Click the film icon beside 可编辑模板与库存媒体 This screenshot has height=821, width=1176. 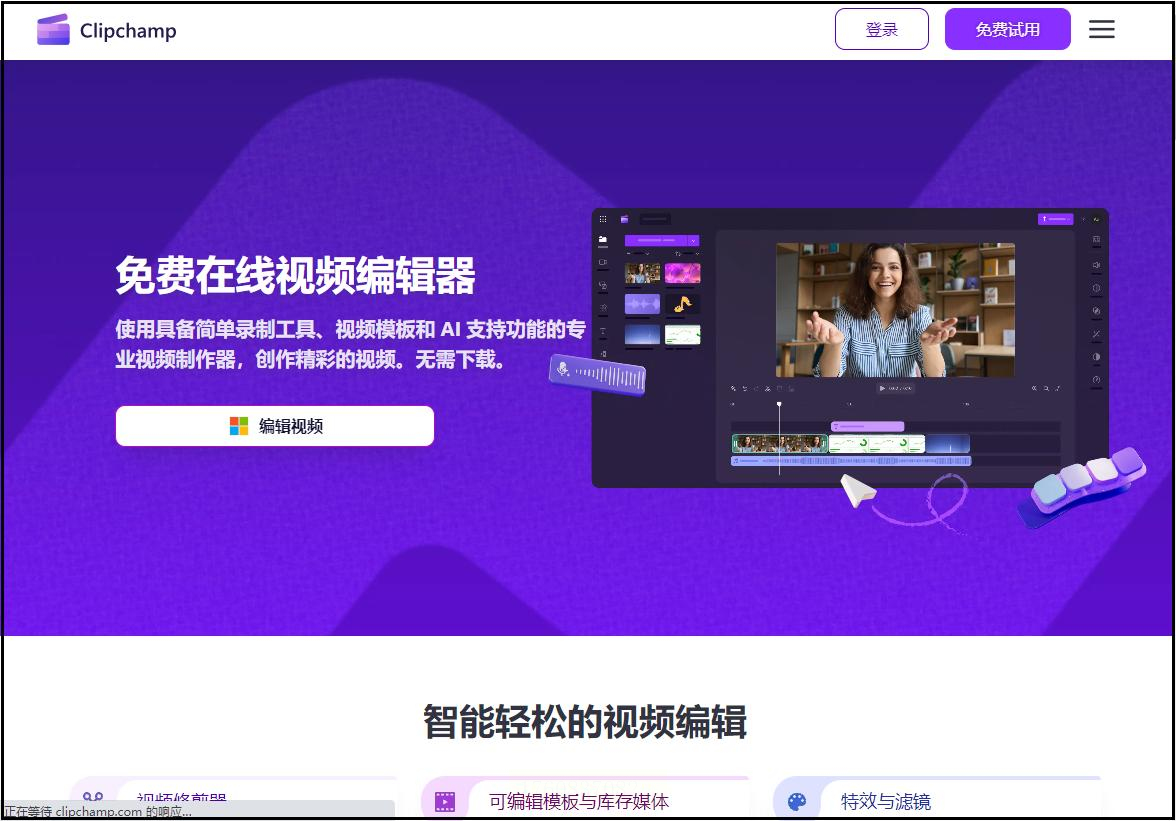point(445,802)
